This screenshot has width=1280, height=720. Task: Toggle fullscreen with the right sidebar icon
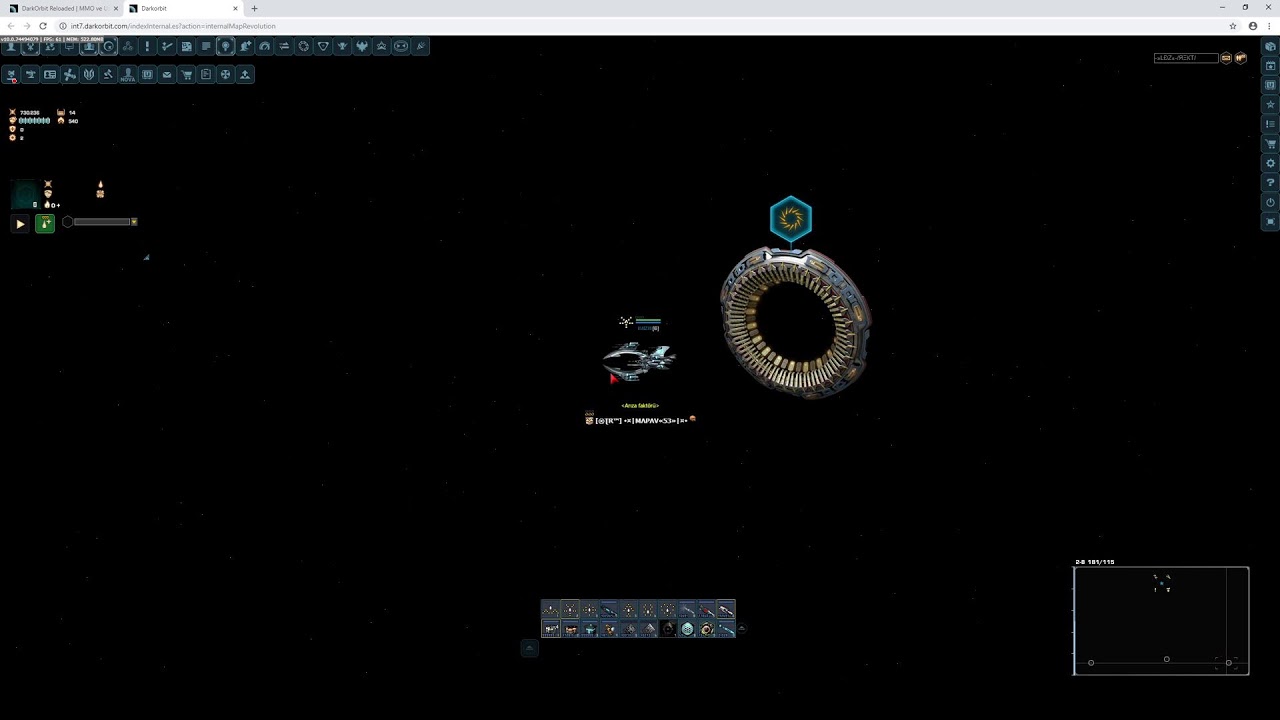[1271, 221]
